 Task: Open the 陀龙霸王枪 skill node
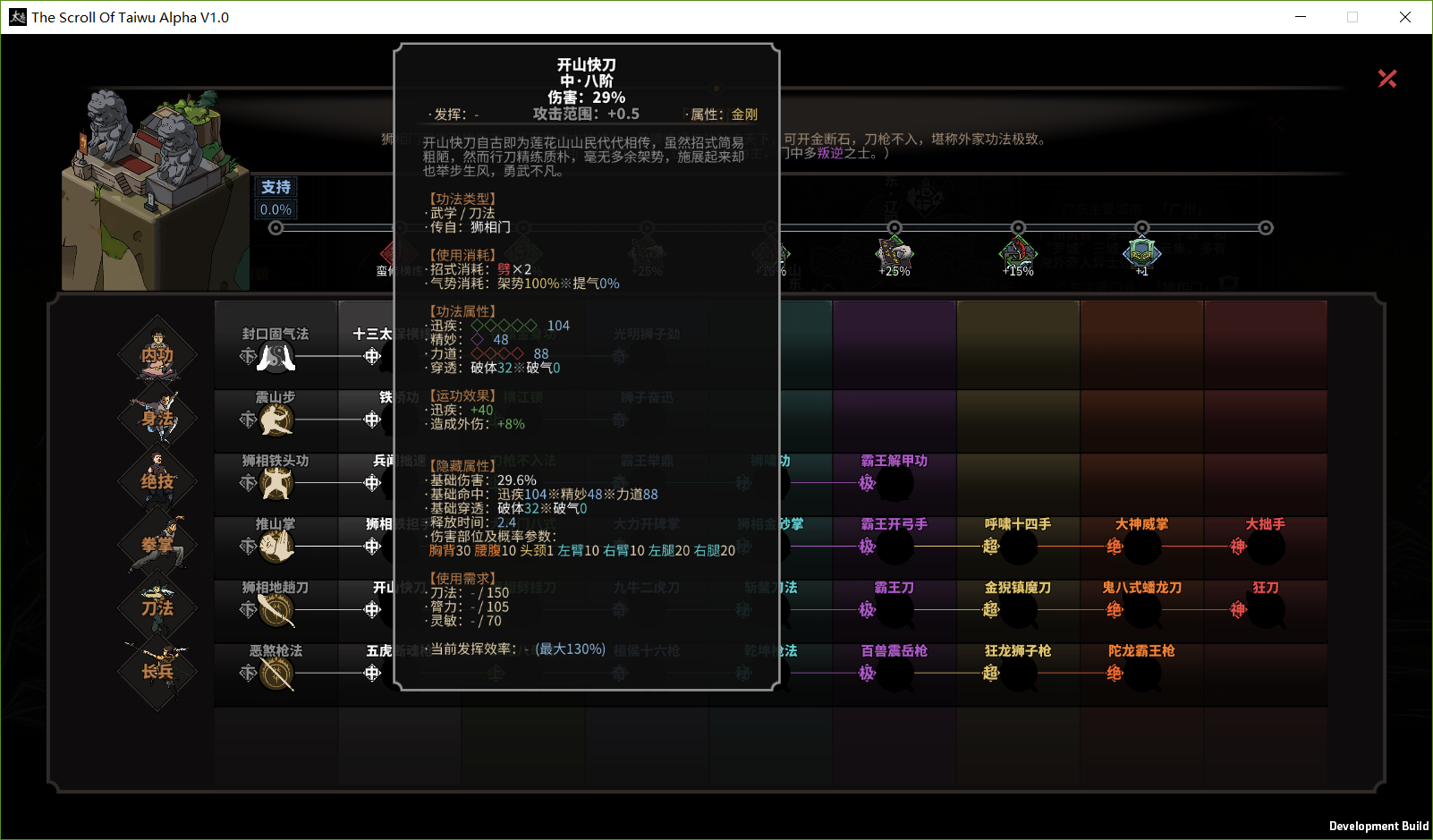click(1141, 674)
